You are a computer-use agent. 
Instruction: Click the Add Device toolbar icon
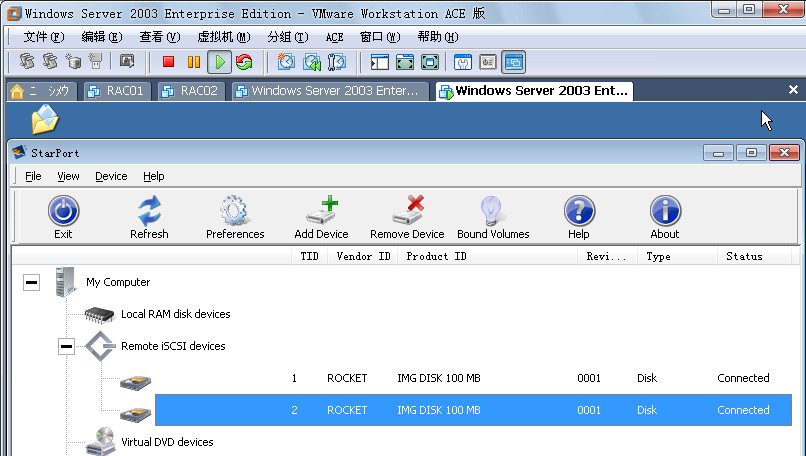(x=321, y=210)
